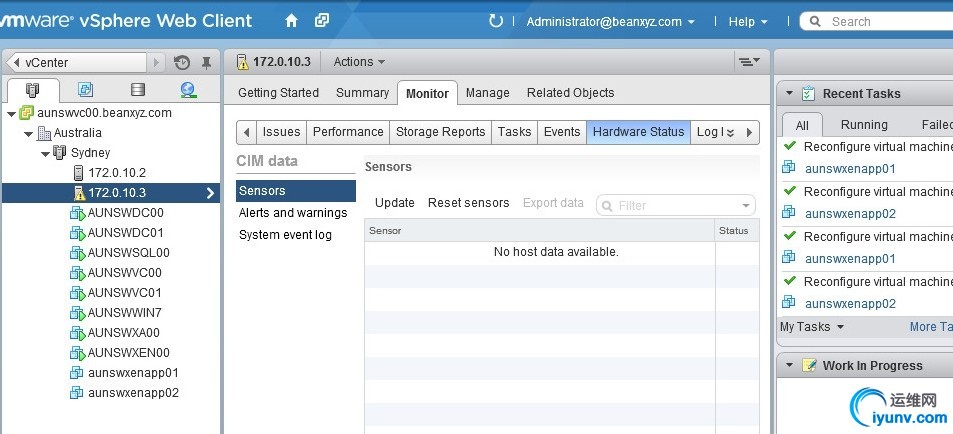Viewport: 953px width, 434px height.
Task: Switch to VMs and Templates inventory icon
Action: tap(86, 90)
